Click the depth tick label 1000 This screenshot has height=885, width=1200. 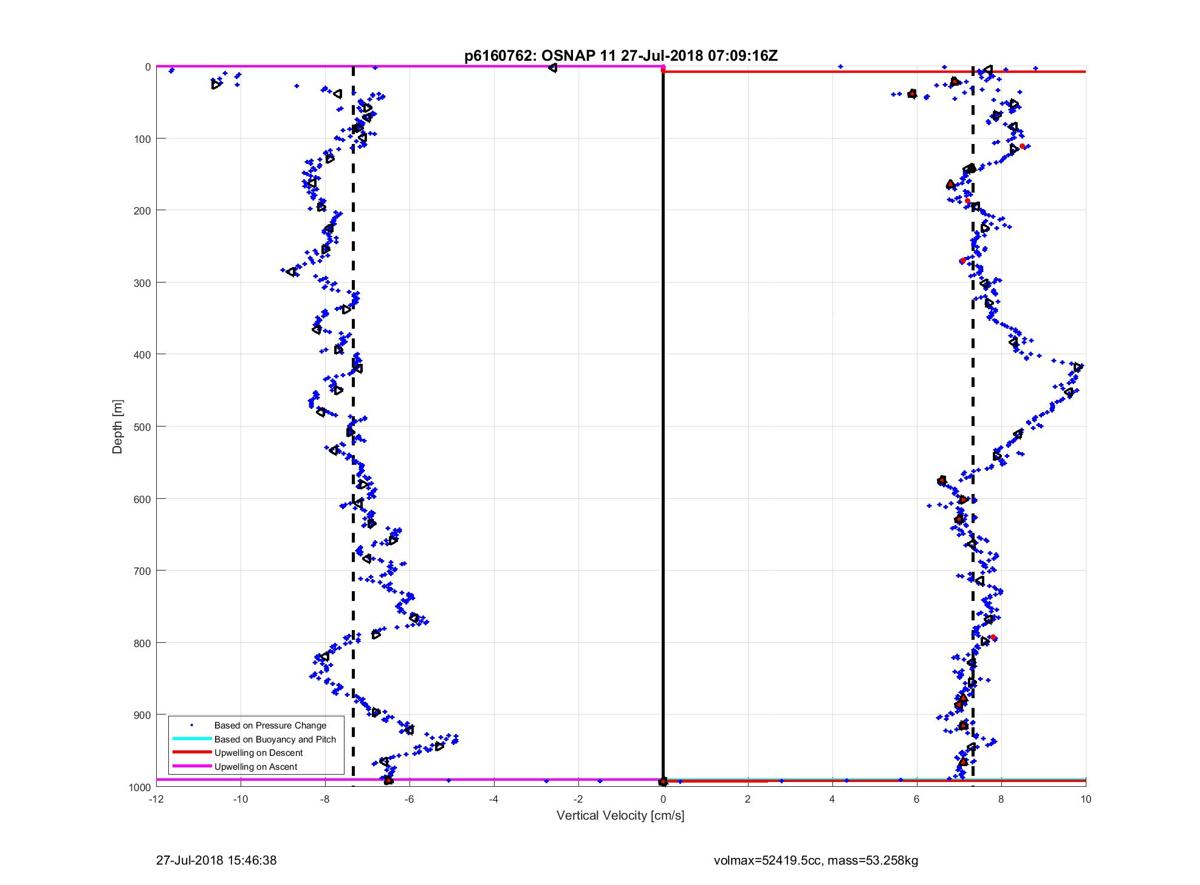pyautogui.click(x=139, y=786)
